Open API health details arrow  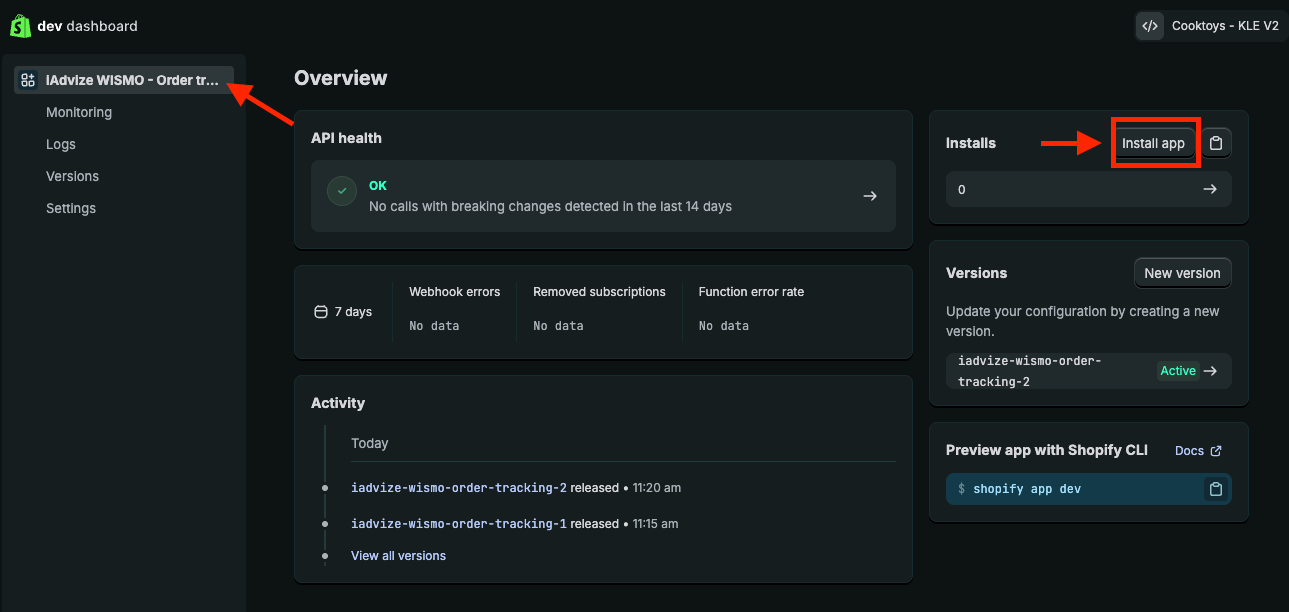[869, 196]
